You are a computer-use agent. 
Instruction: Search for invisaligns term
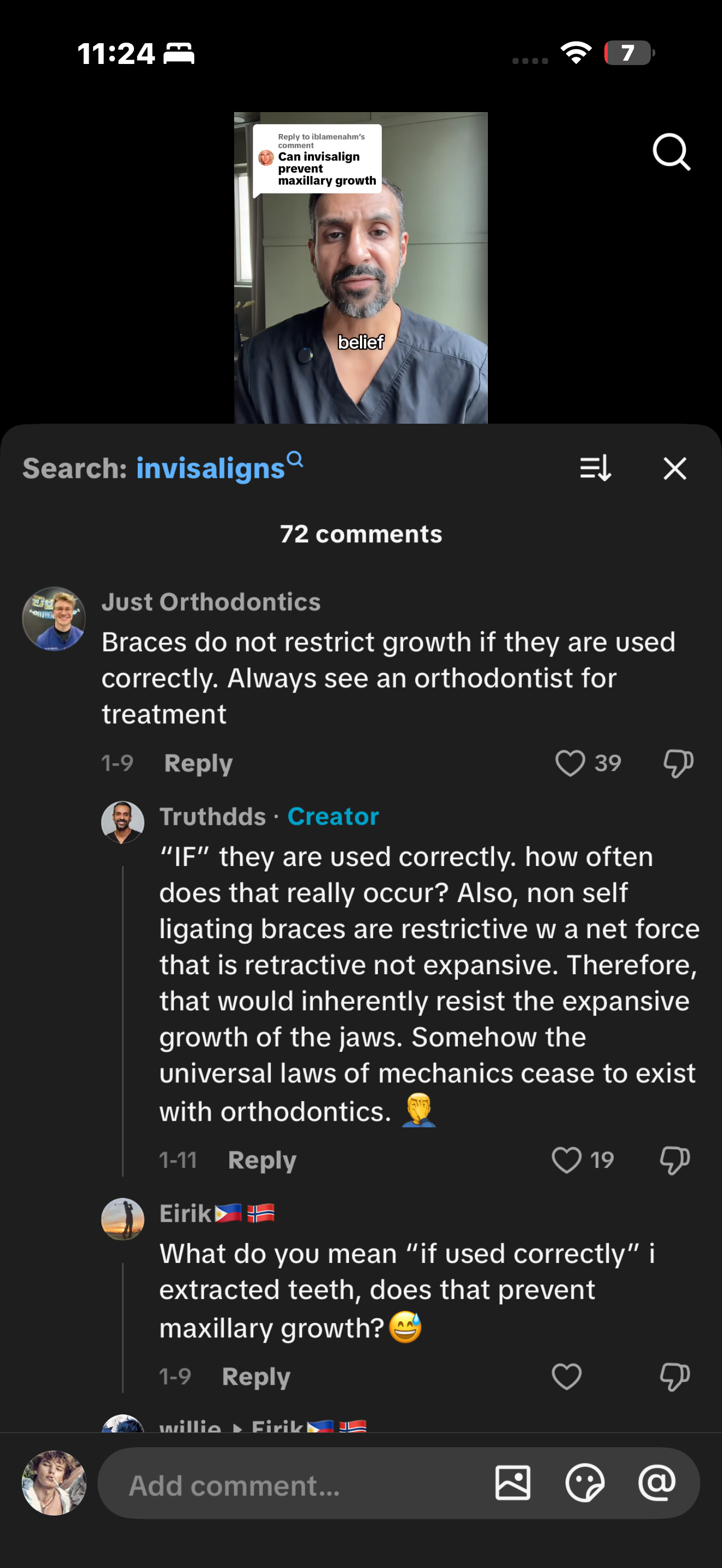(x=219, y=468)
